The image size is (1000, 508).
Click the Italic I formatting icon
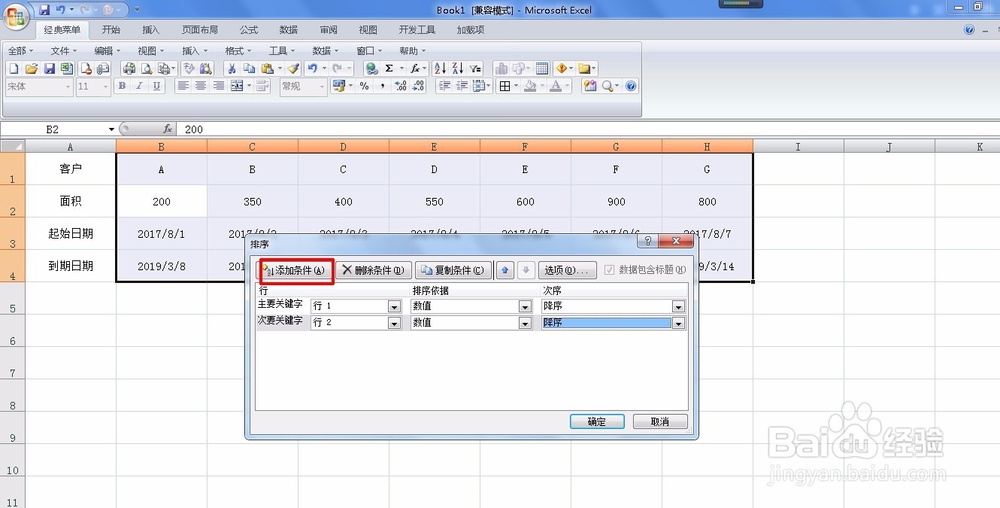[139, 86]
